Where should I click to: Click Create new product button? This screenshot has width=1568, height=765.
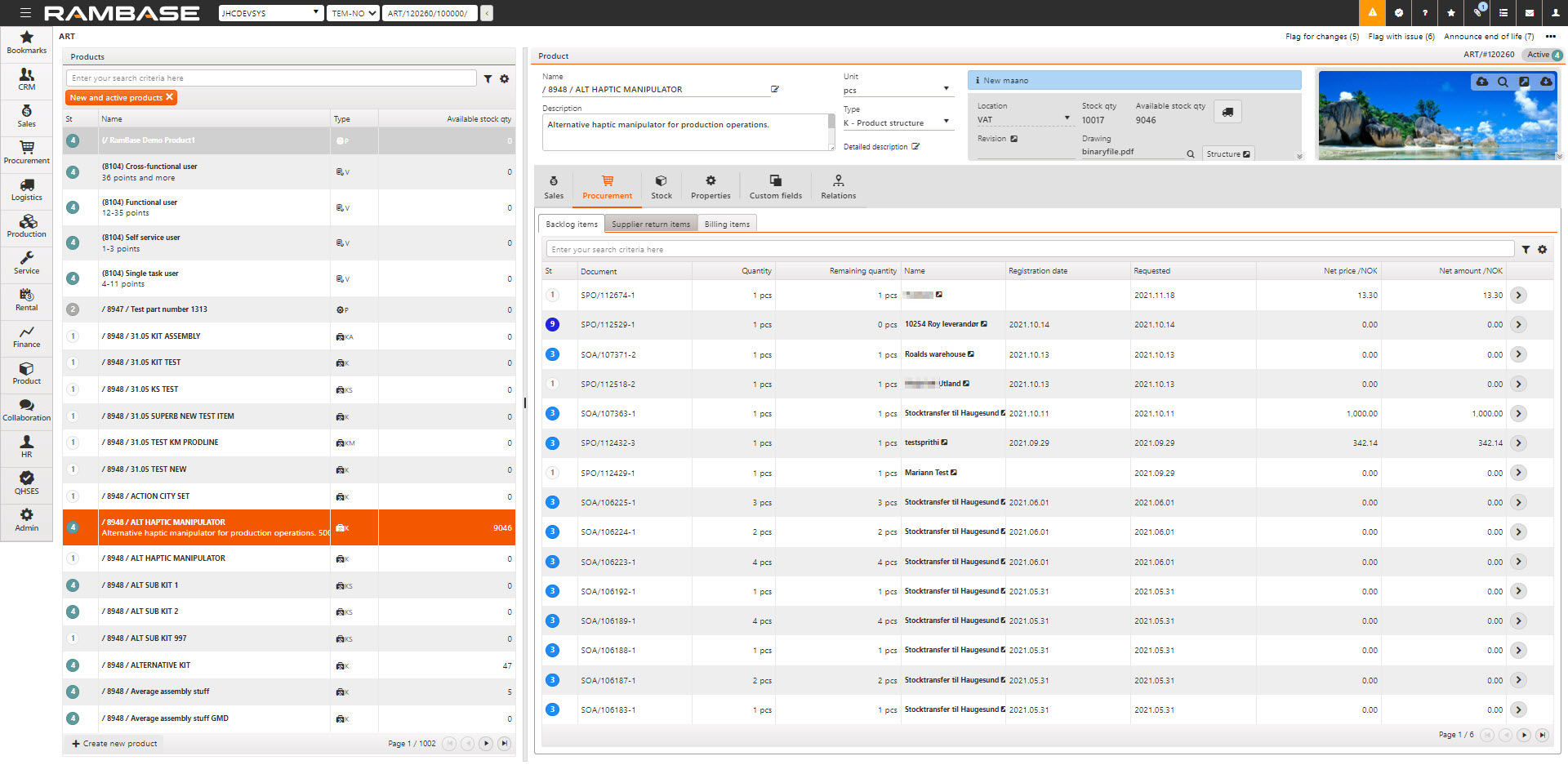click(114, 744)
